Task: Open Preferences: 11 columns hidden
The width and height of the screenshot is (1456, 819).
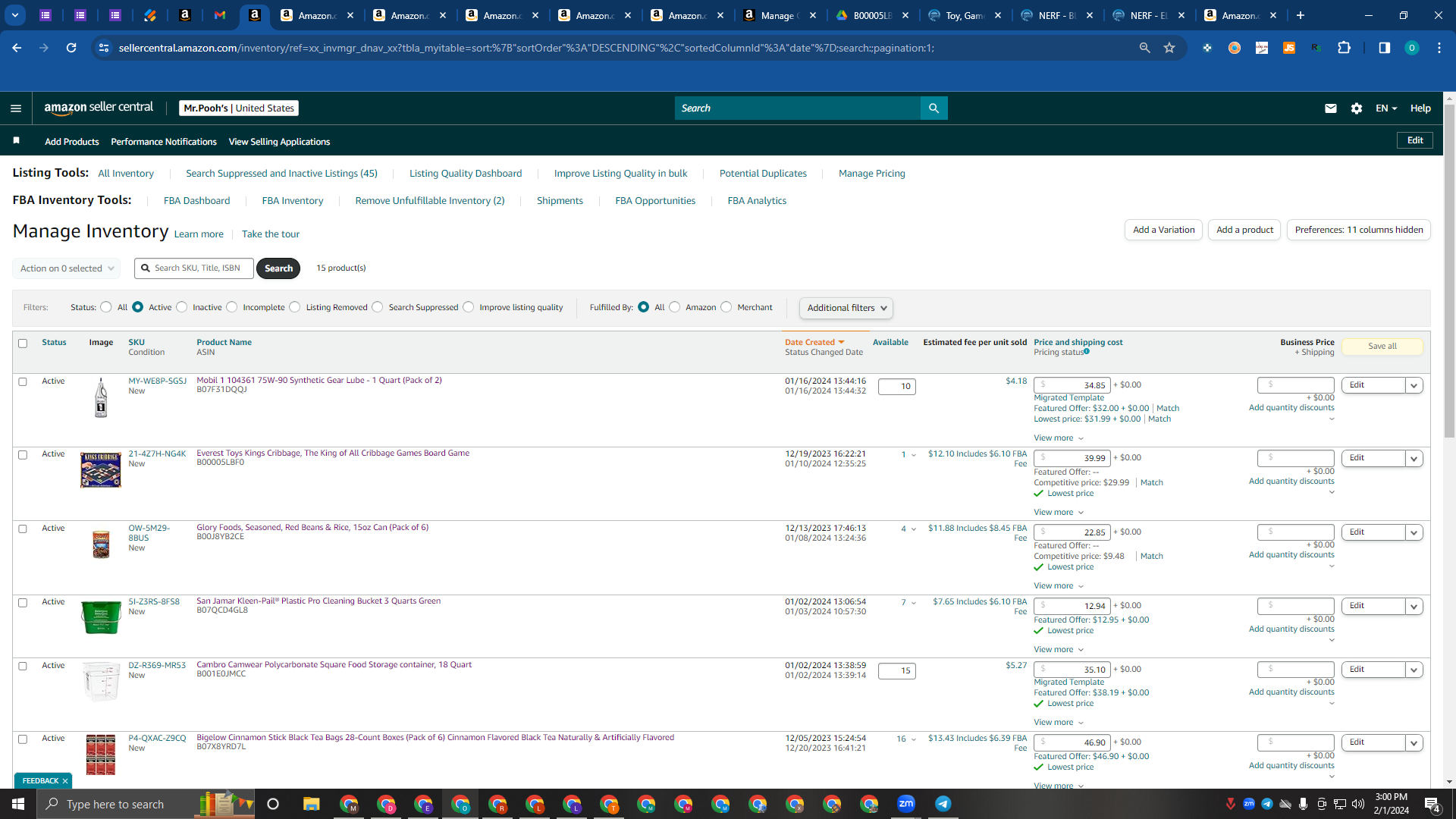Action: (x=1359, y=230)
